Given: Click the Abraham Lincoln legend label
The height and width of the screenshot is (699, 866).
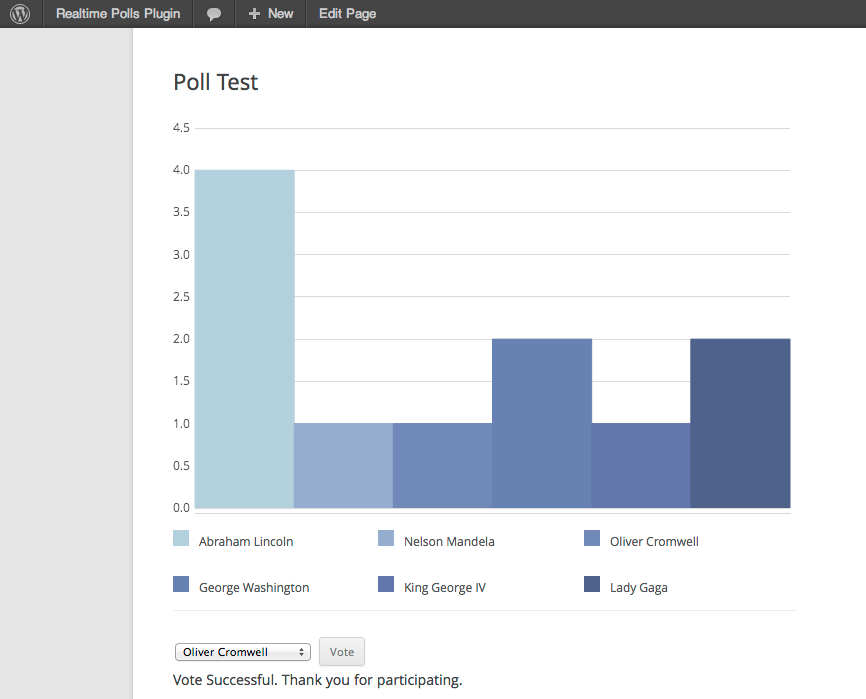Looking at the screenshot, I should [x=246, y=542].
